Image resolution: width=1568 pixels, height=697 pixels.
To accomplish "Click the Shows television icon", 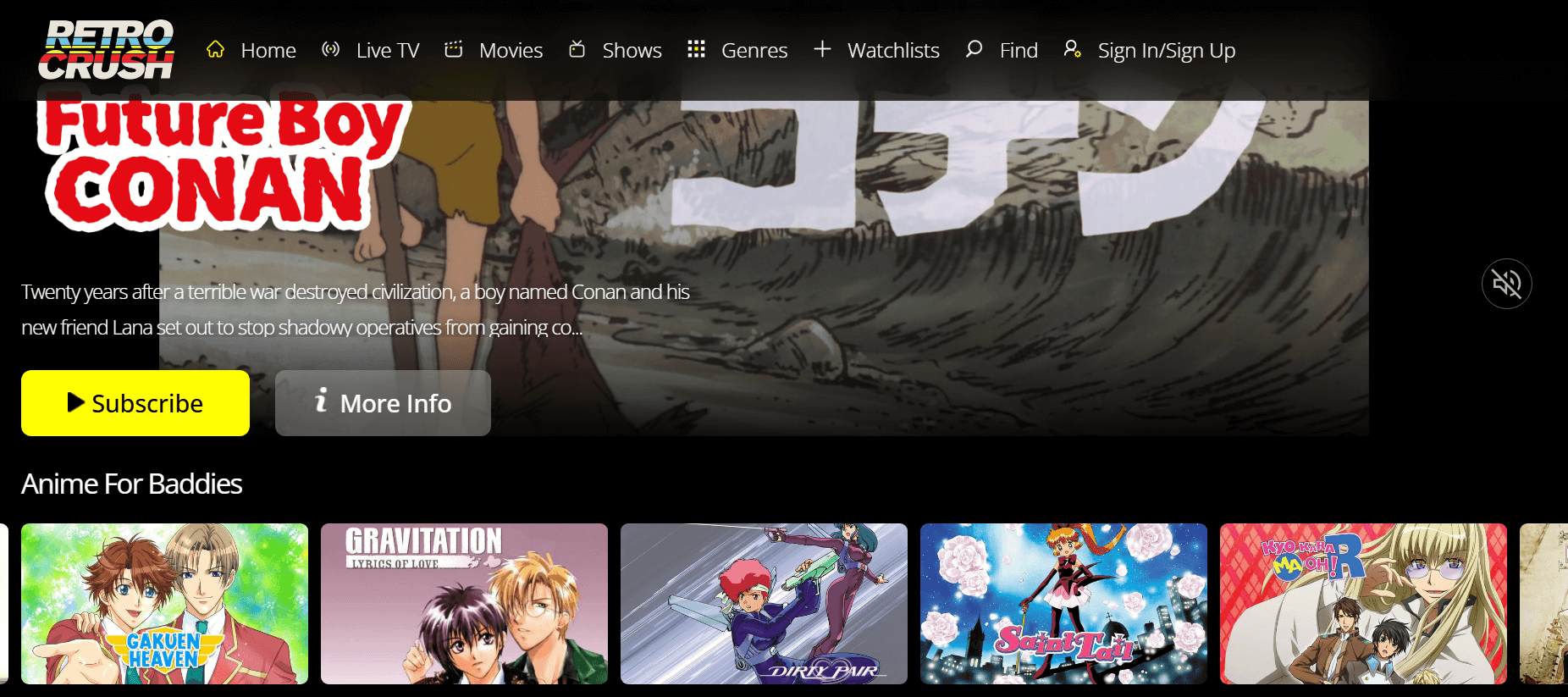I will tap(577, 50).
